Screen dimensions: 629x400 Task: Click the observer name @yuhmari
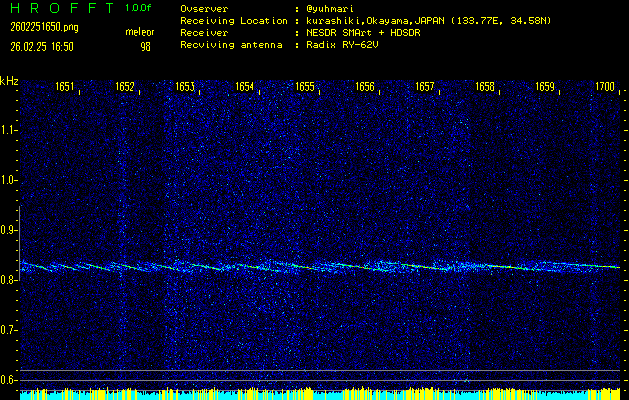pos(333,8)
